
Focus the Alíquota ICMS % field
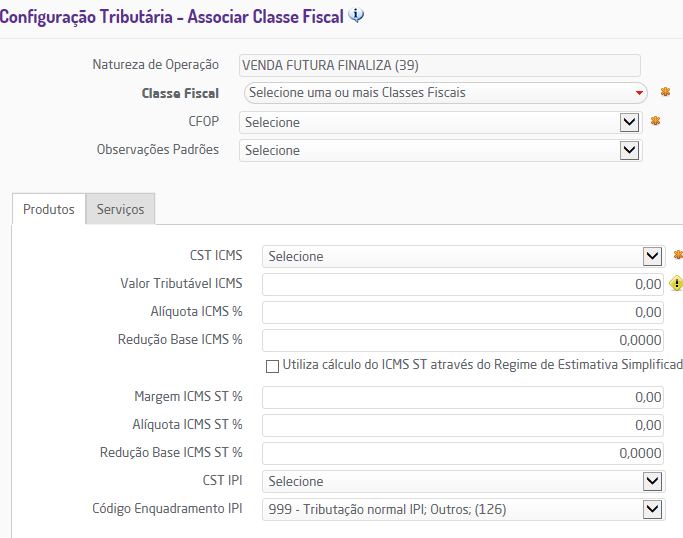click(462, 312)
